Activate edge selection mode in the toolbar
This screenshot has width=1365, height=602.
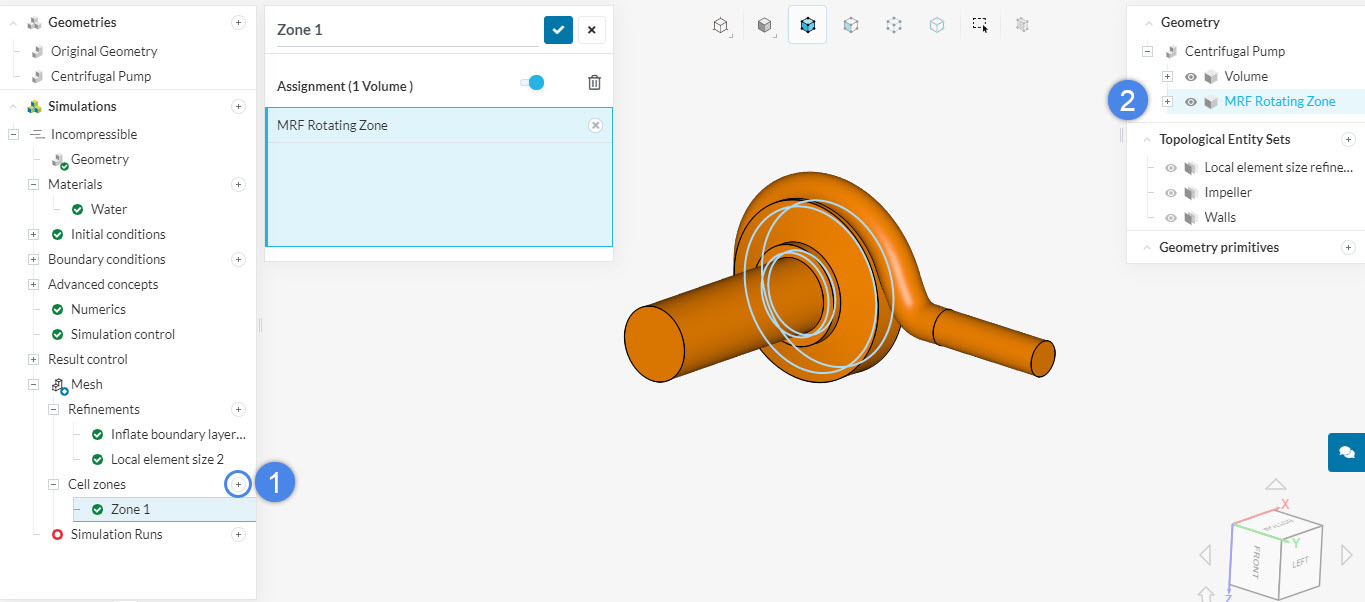(x=936, y=26)
